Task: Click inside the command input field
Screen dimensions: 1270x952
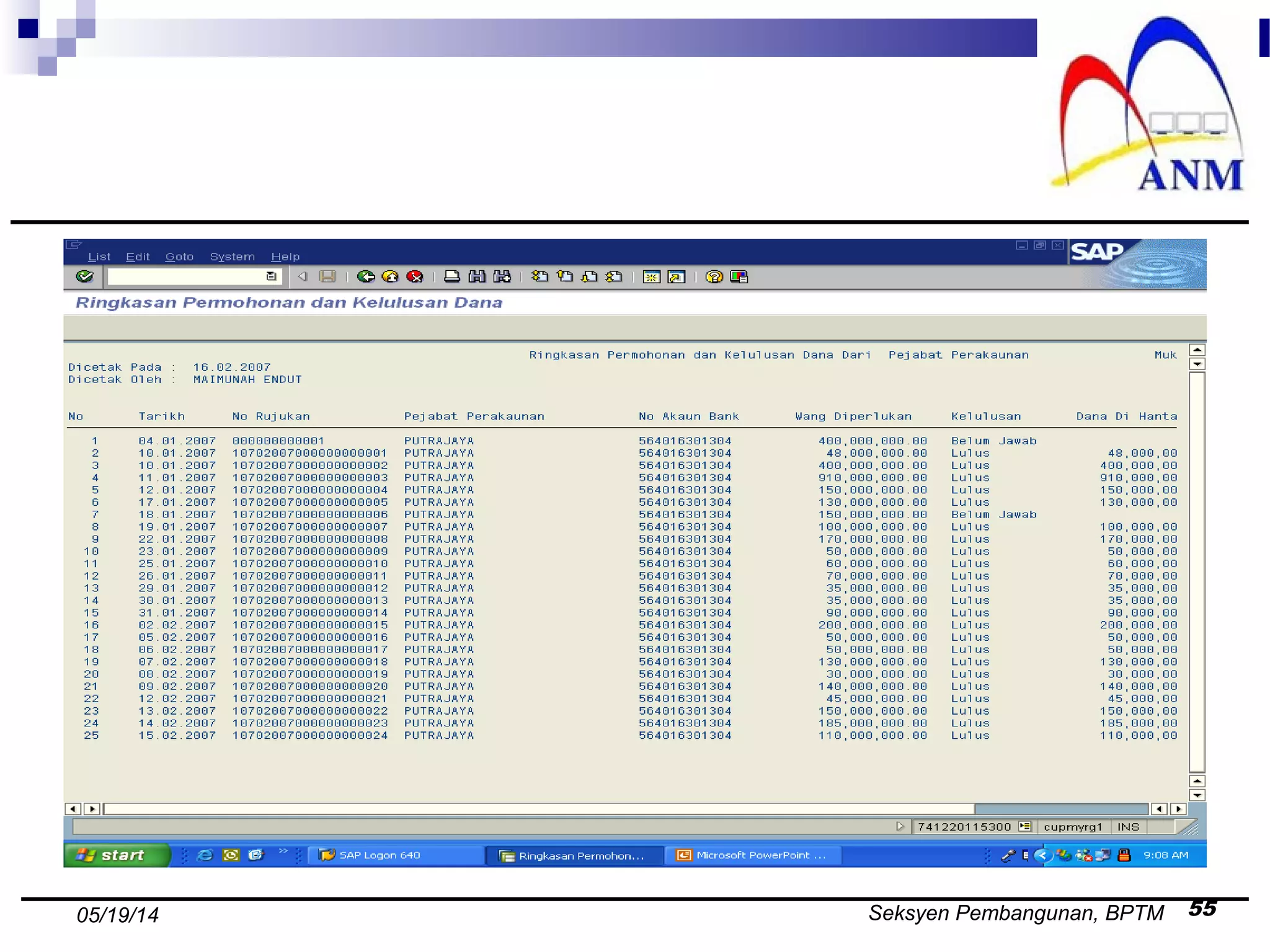Action: coord(186,276)
